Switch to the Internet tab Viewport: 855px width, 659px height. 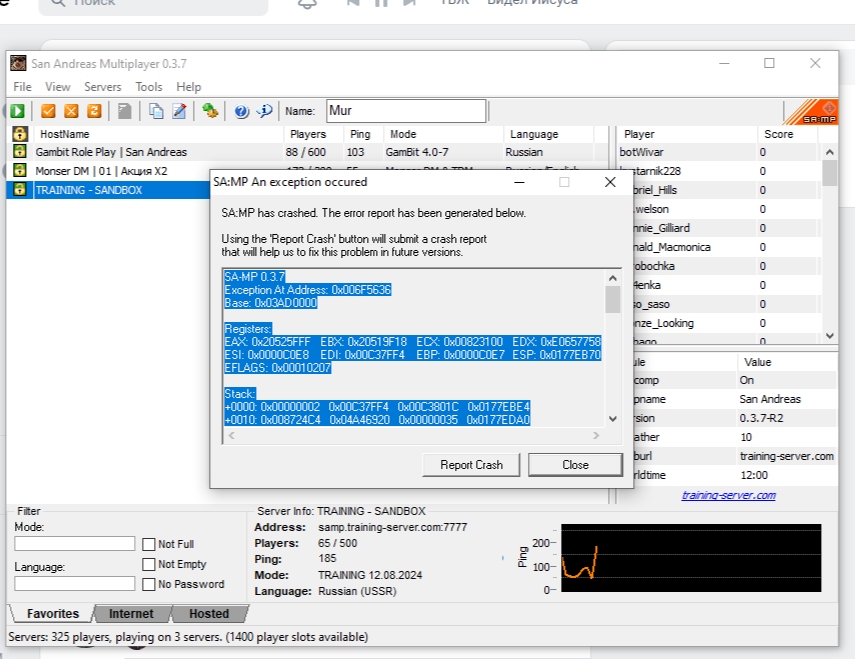131,614
